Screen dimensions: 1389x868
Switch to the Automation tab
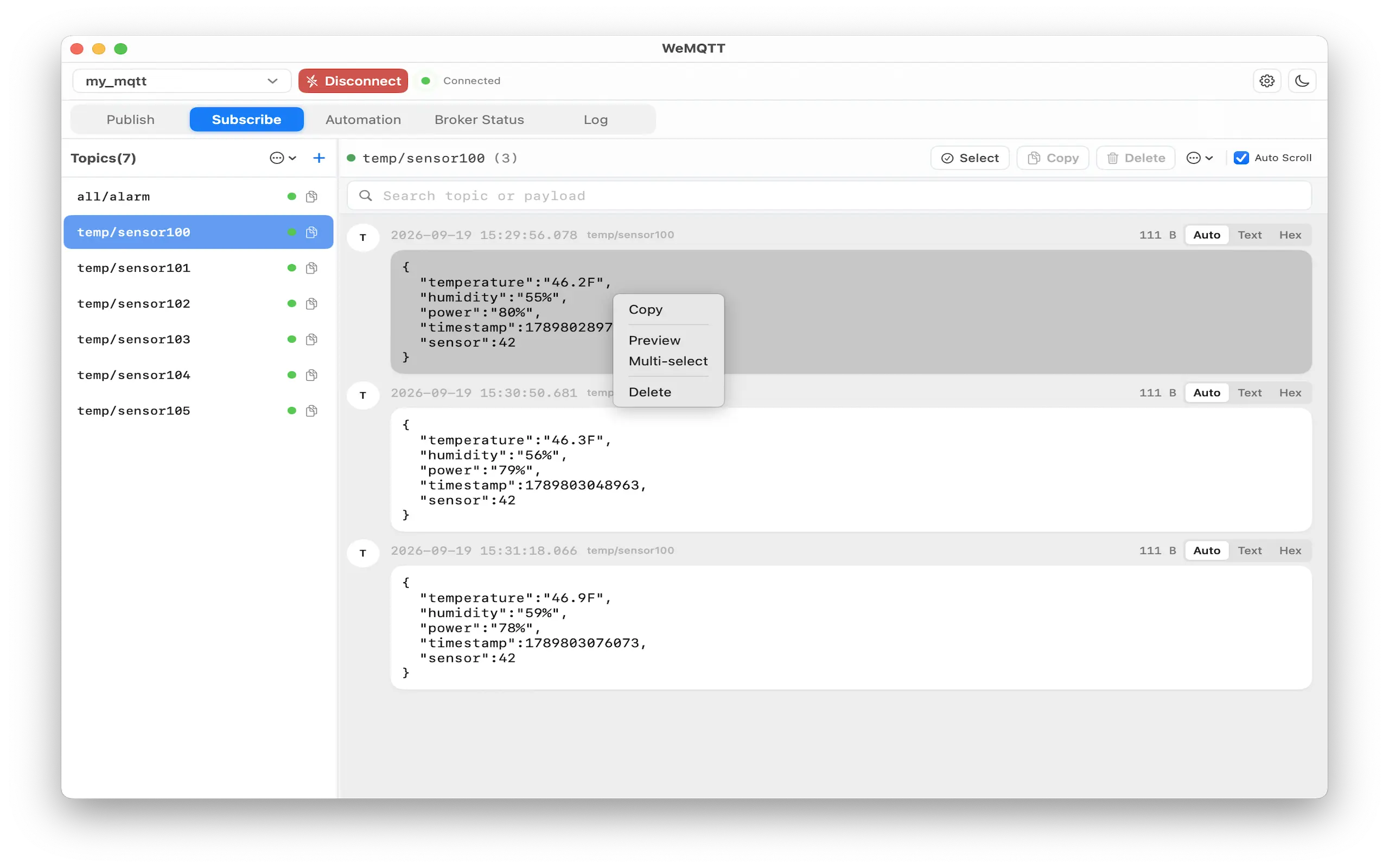364,119
